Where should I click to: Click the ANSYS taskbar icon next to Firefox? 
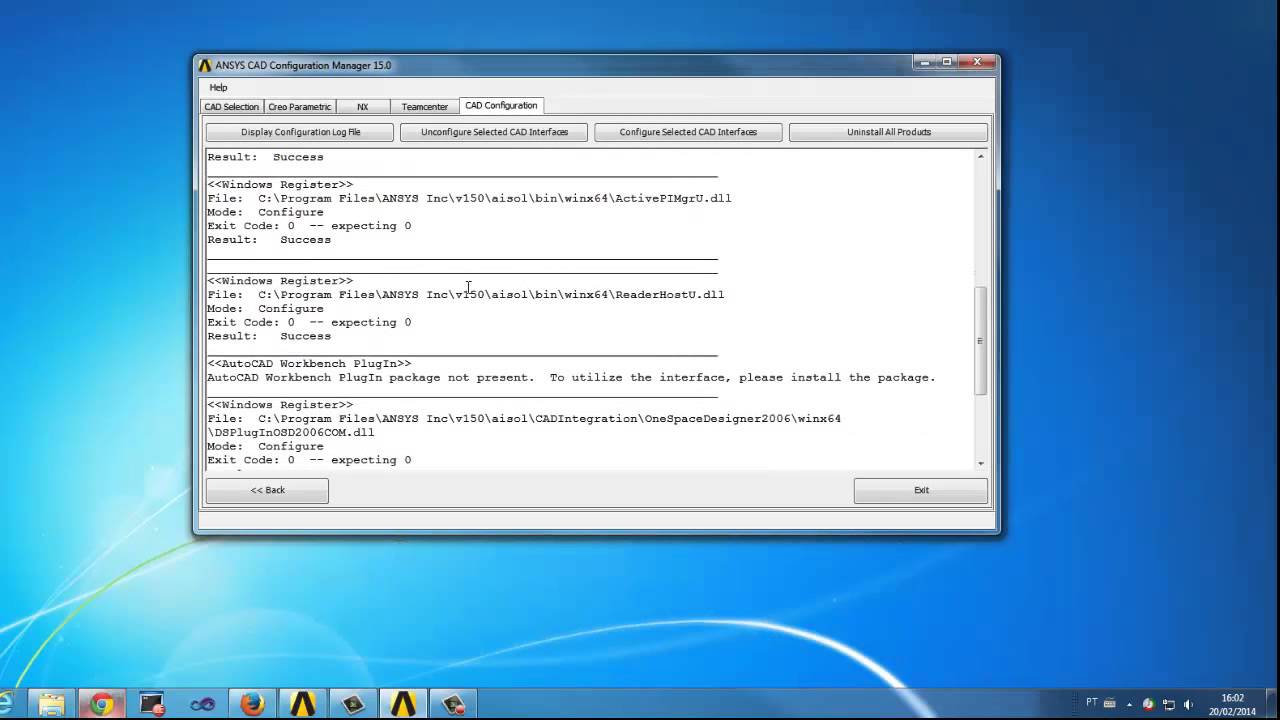click(x=302, y=704)
